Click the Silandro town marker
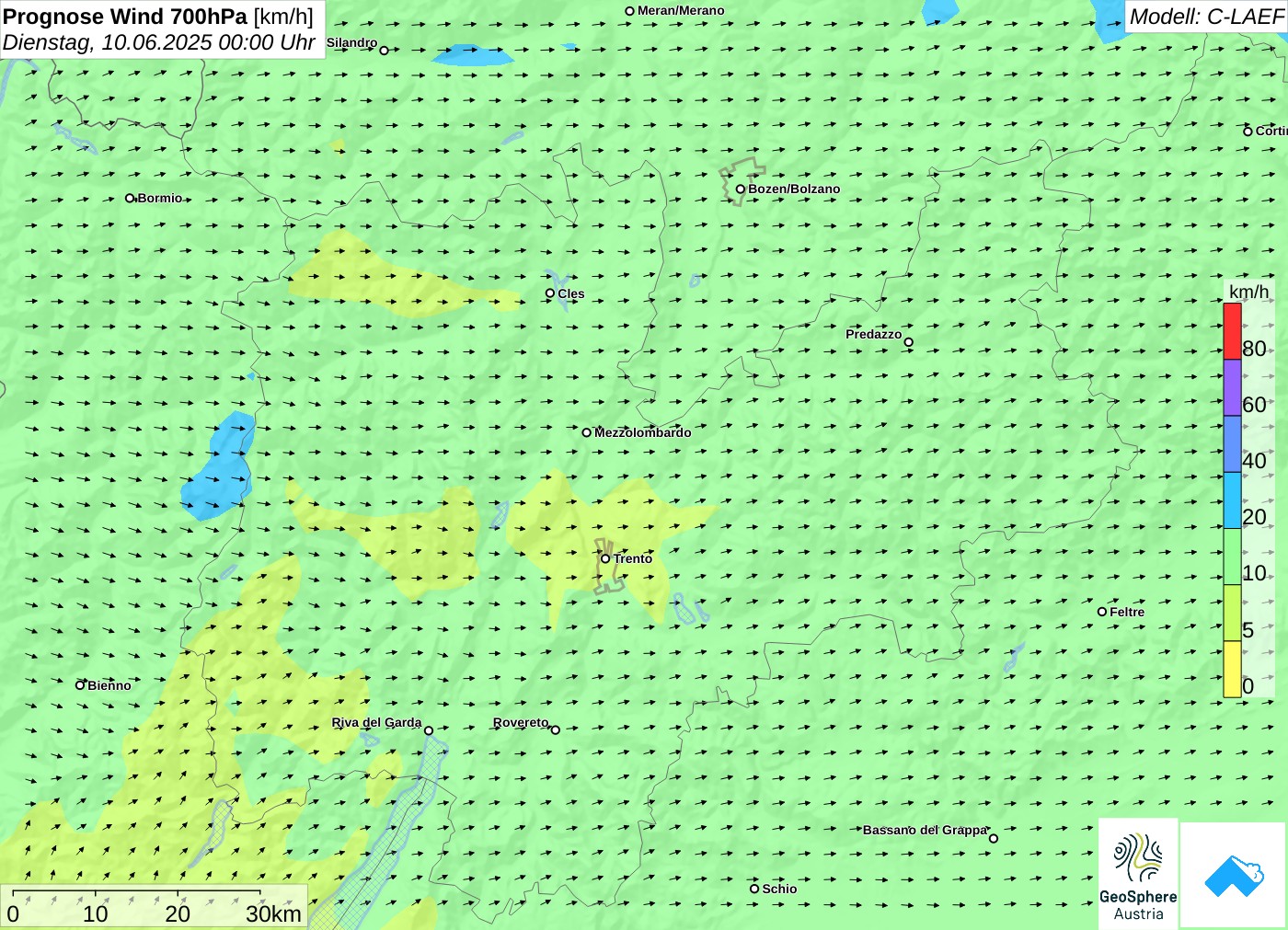The height and width of the screenshot is (930, 1288). pyautogui.click(x=385, y=51)
